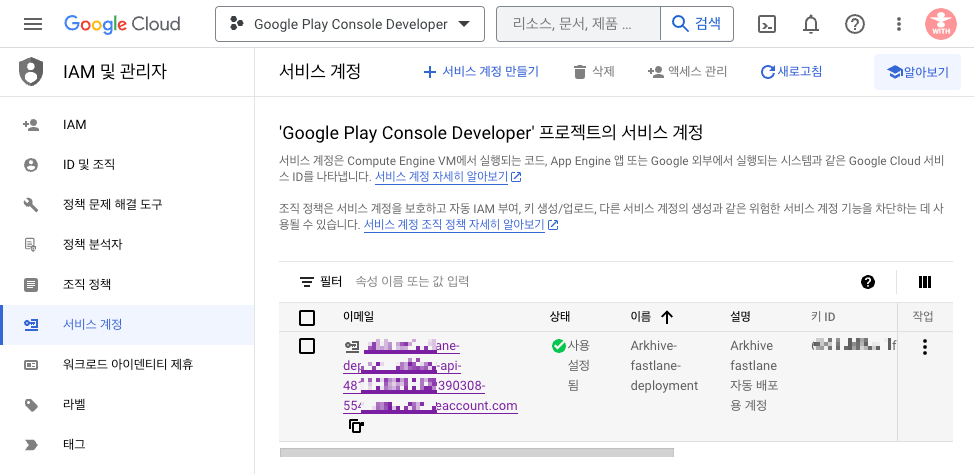Screen dimensions: 974x474
Task: Select 서비스 계정 in sidebar
Action: pyautogui.click(x=127, y=324)
